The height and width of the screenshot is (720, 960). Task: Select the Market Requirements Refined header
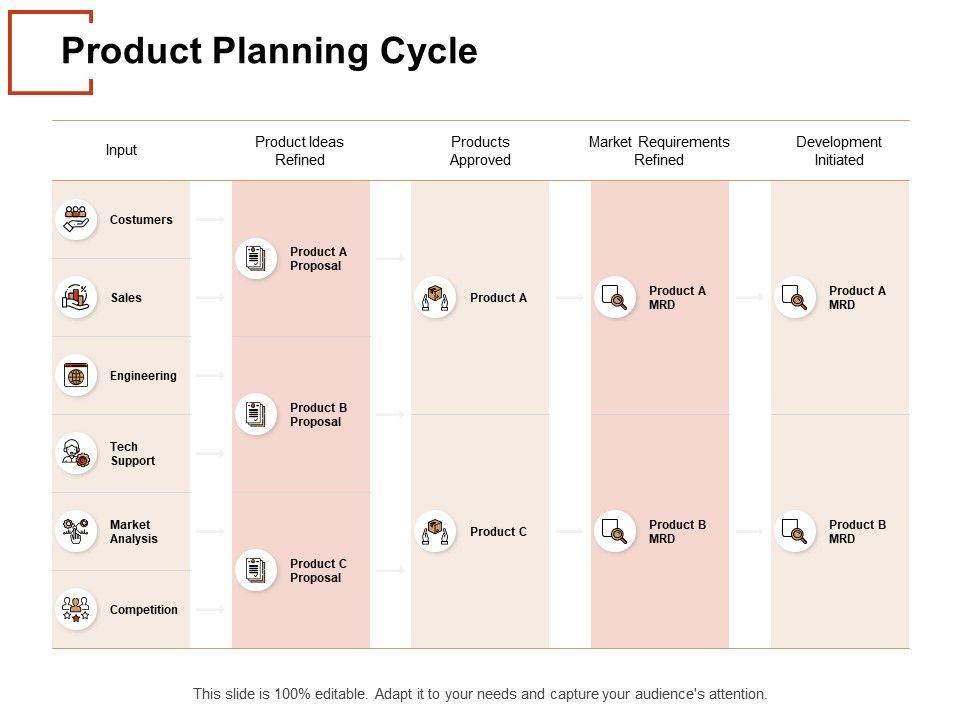pos(659,151)
